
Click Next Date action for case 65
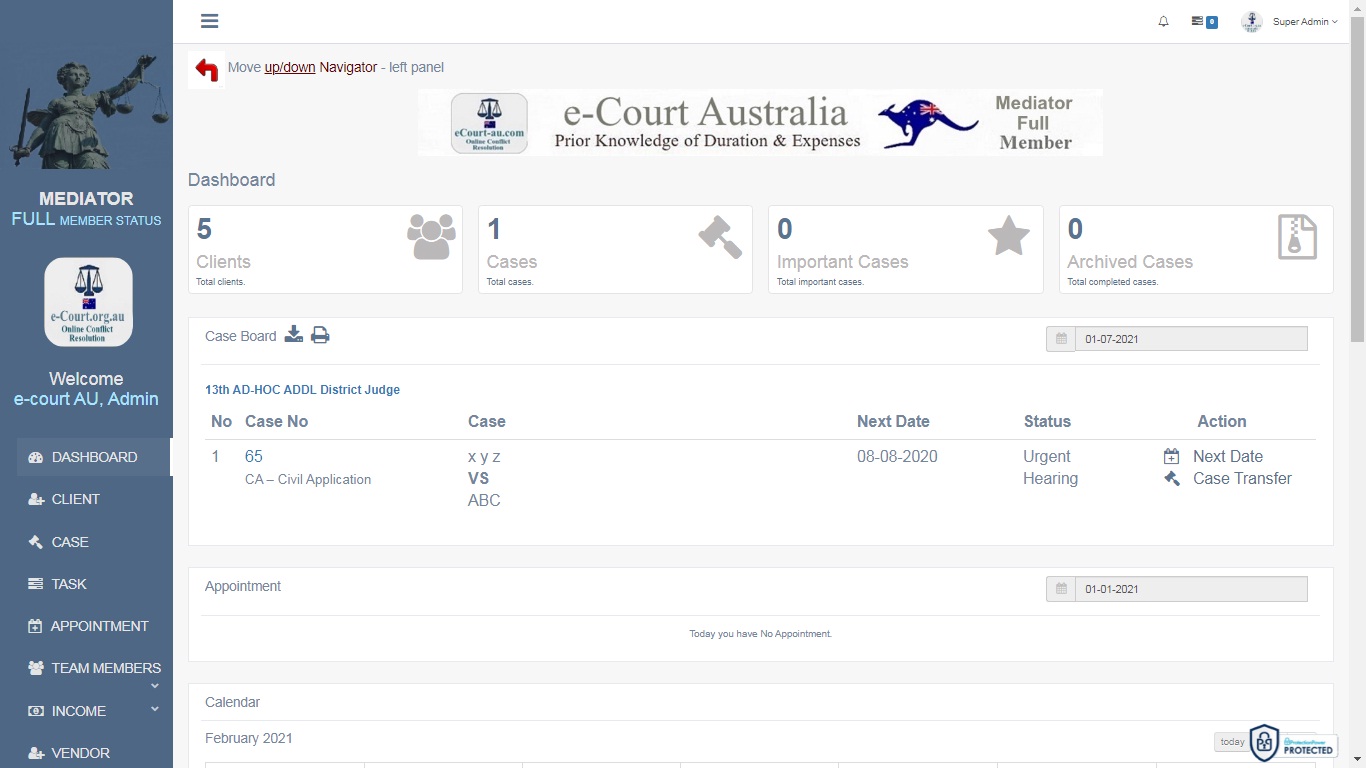tap(1227, 456)
